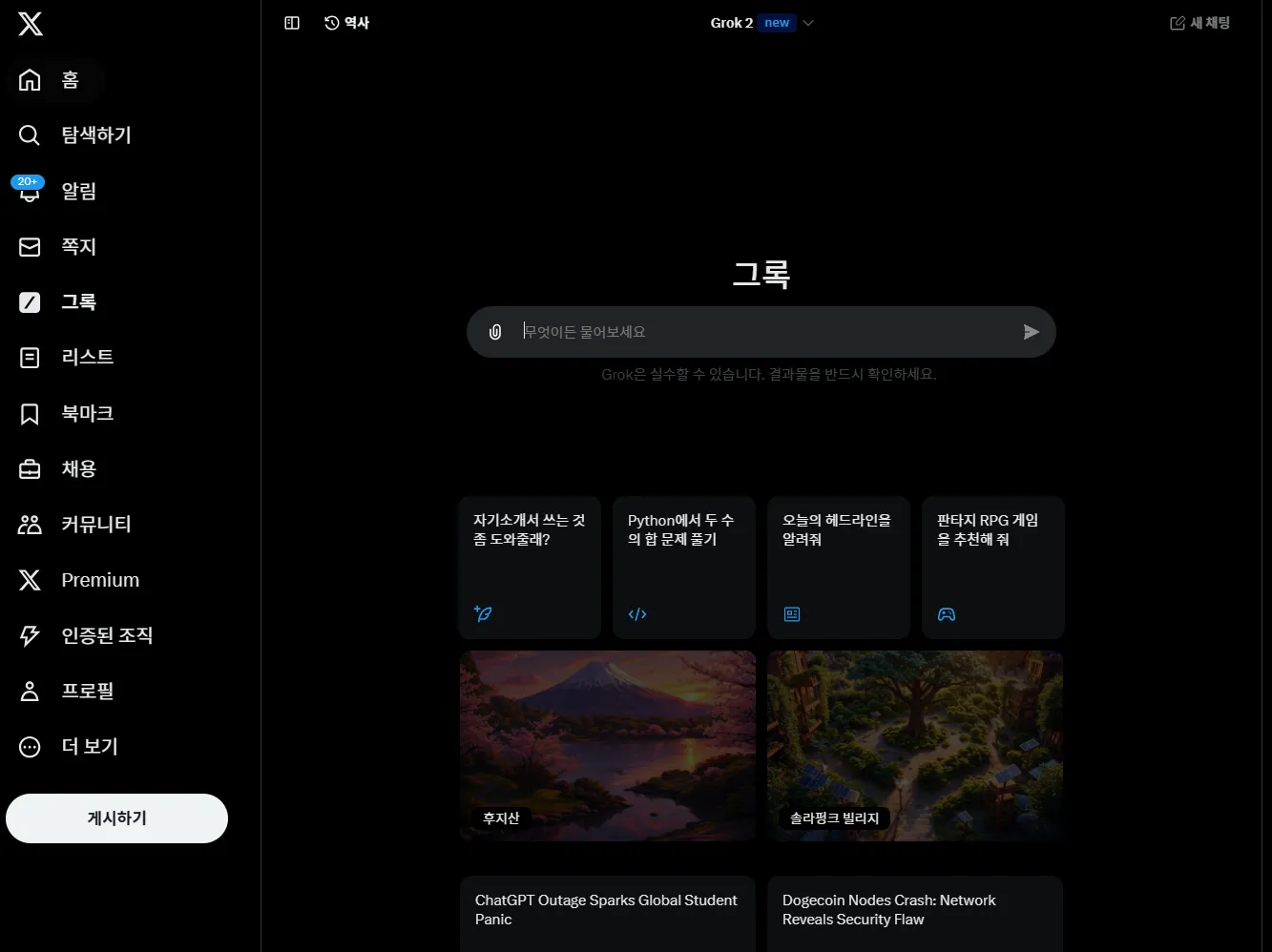Start a 새 채팅 new chat
This screenshot has width=1272, height=952.
coord(1199,23)
